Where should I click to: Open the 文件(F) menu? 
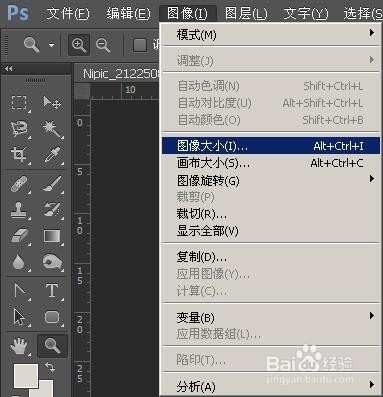pyautogui.click(x=68, y=14)
